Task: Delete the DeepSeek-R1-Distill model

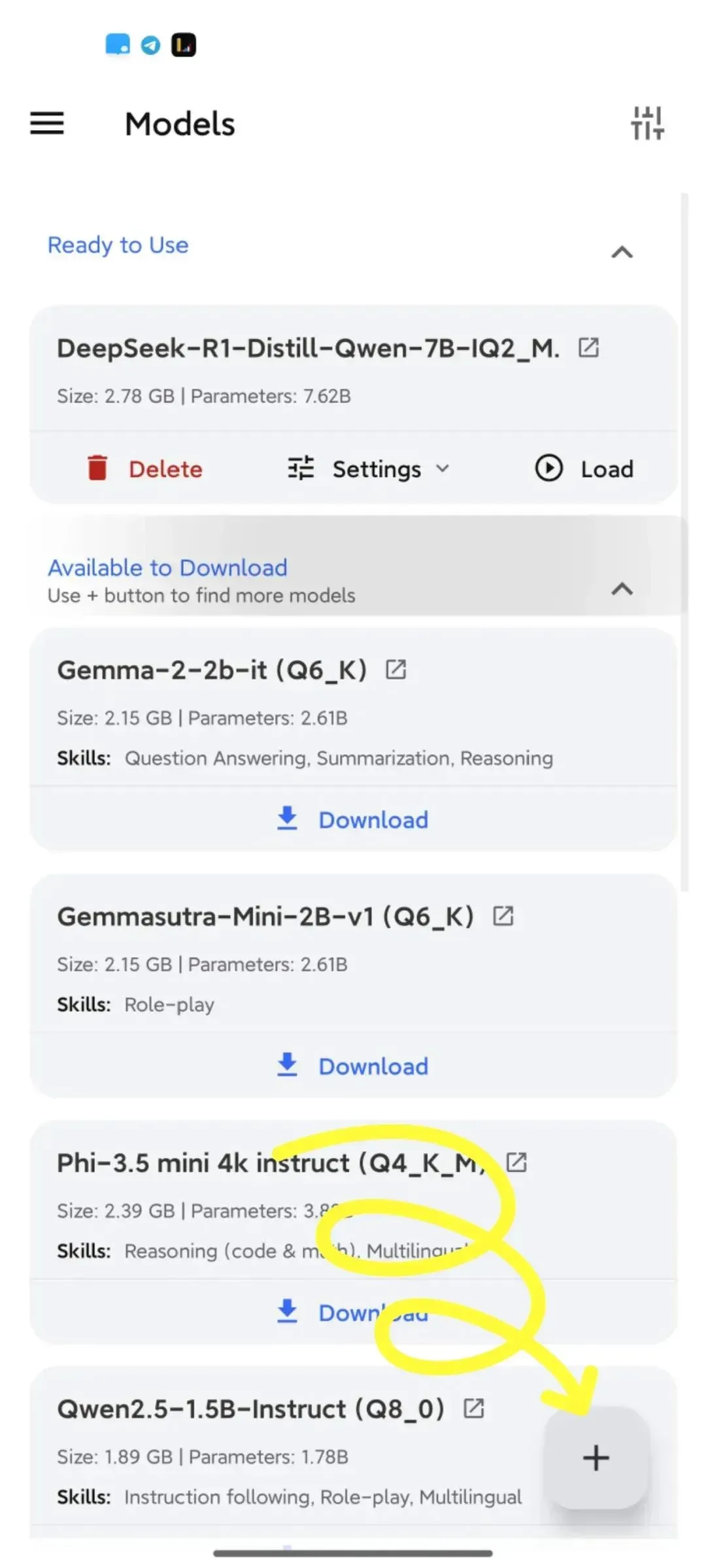Action: (x=144, y=468)
